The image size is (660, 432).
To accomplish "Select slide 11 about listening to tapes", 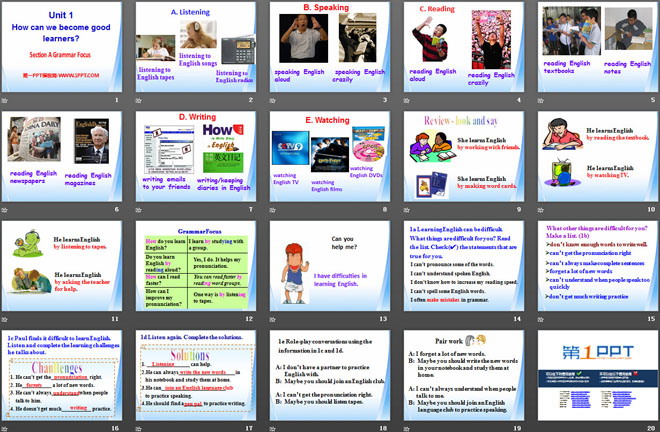I will pyautogui.click(x=61, y=266).
